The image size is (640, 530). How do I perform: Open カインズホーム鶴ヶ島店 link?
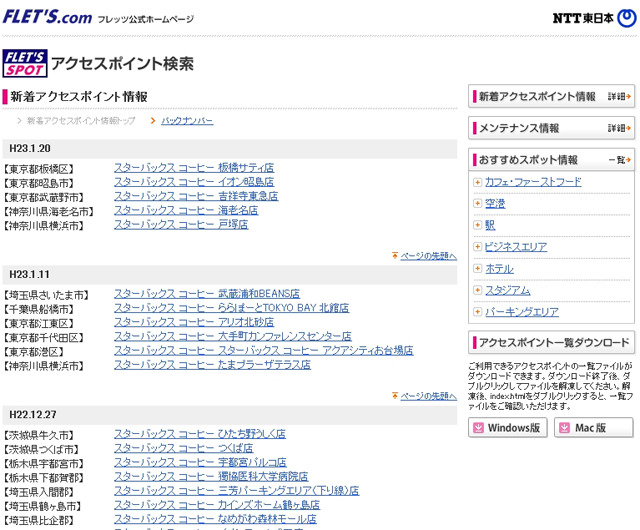click(217, 505)
